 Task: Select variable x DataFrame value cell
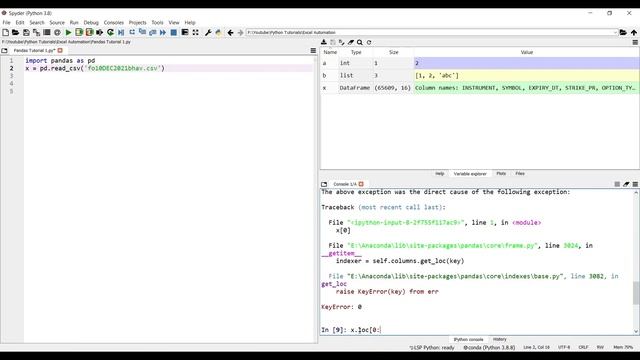pos(527,88)
